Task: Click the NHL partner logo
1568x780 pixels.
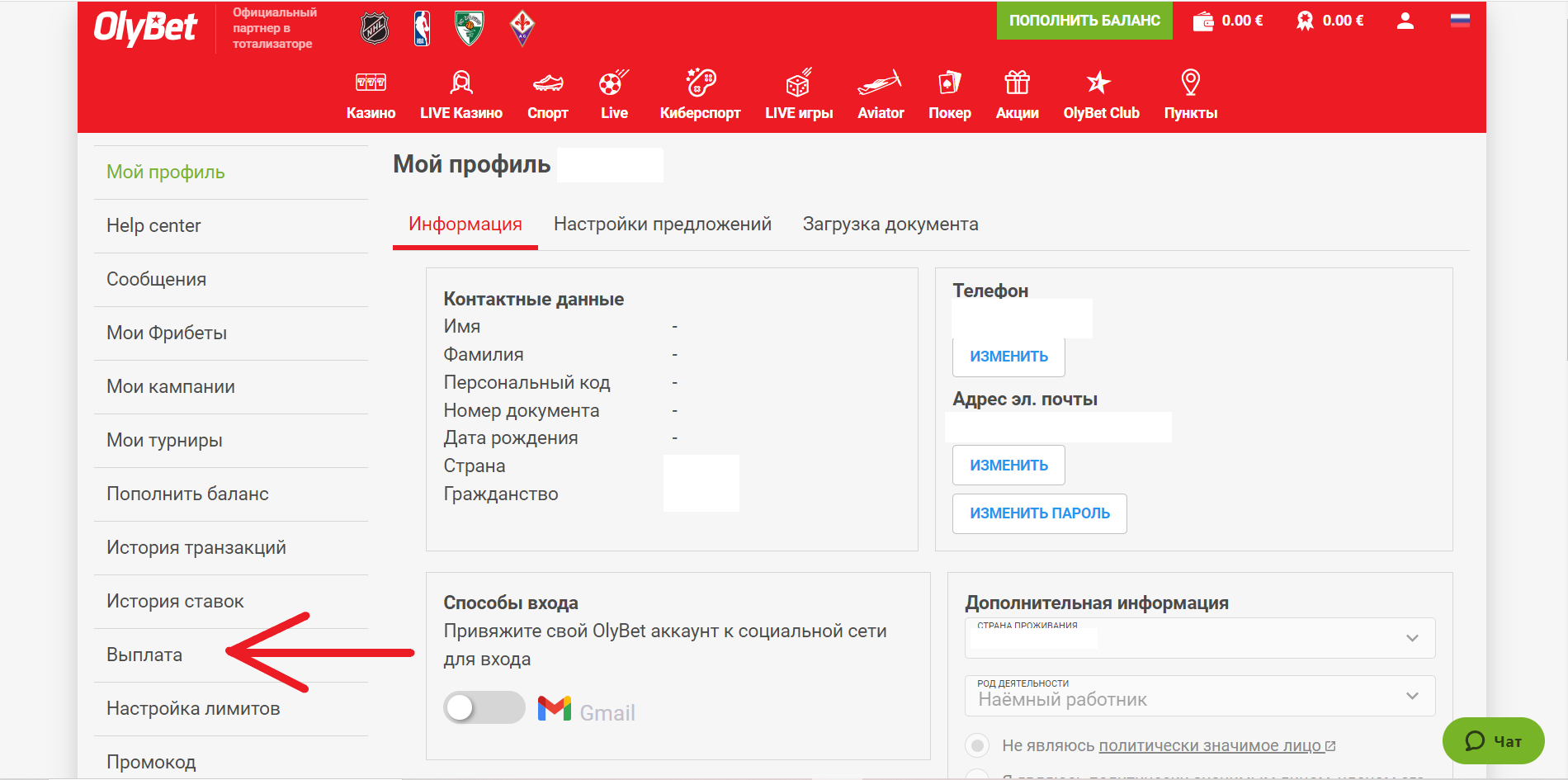Action: (x=375, y=28)
